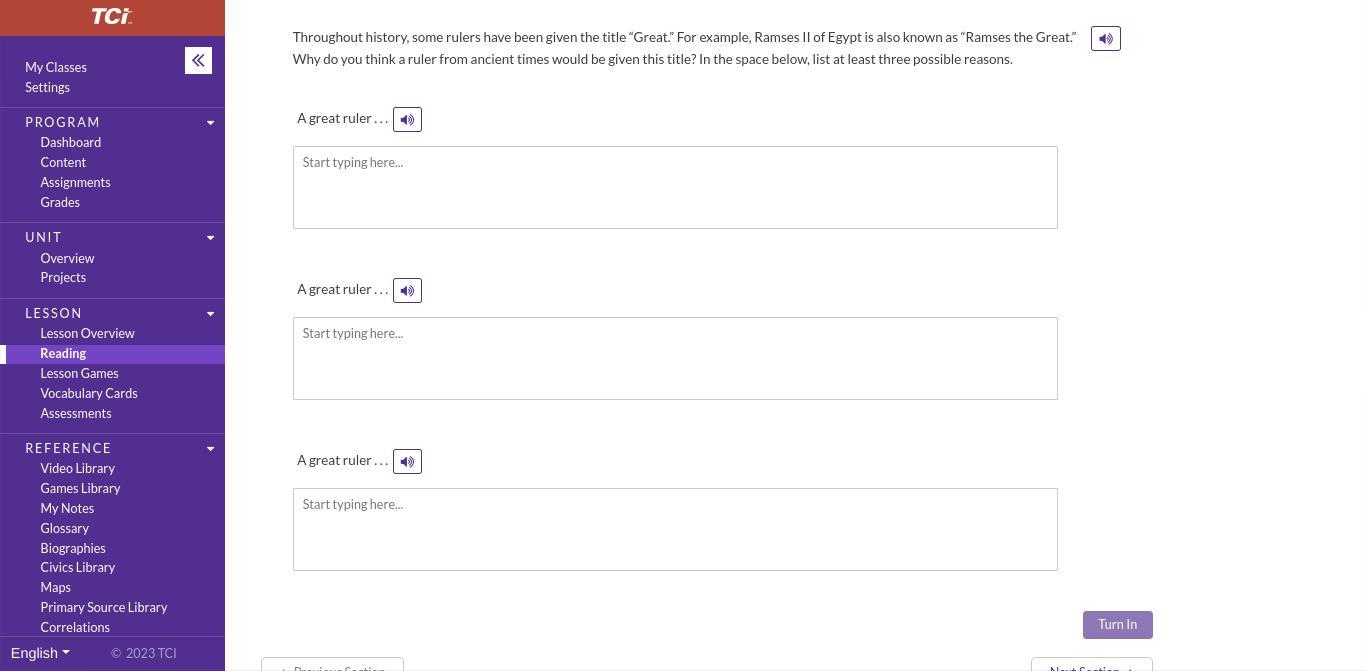The height and width of the screenshot is (671, 1366).
Task: Click the TCI logo in header
Action: [112, 17]
